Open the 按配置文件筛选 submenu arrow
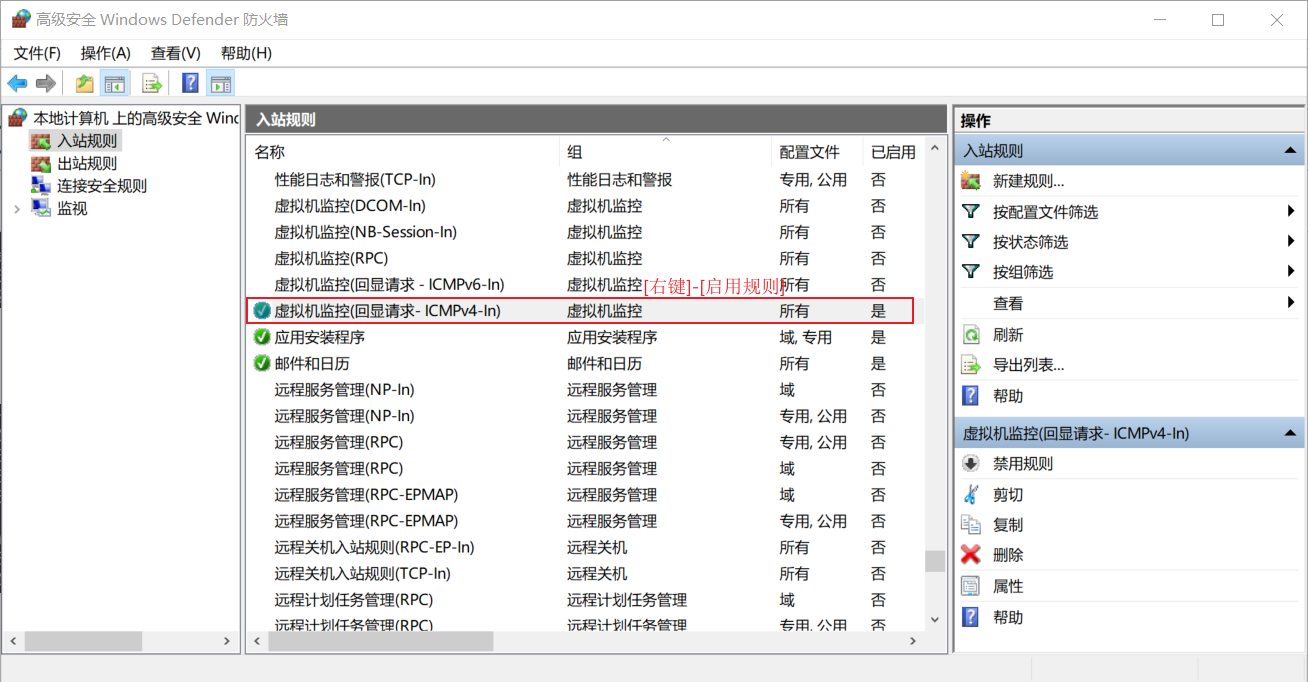Image resolution: width=1308 pixels, height=682 pixels. [1292, 211]
